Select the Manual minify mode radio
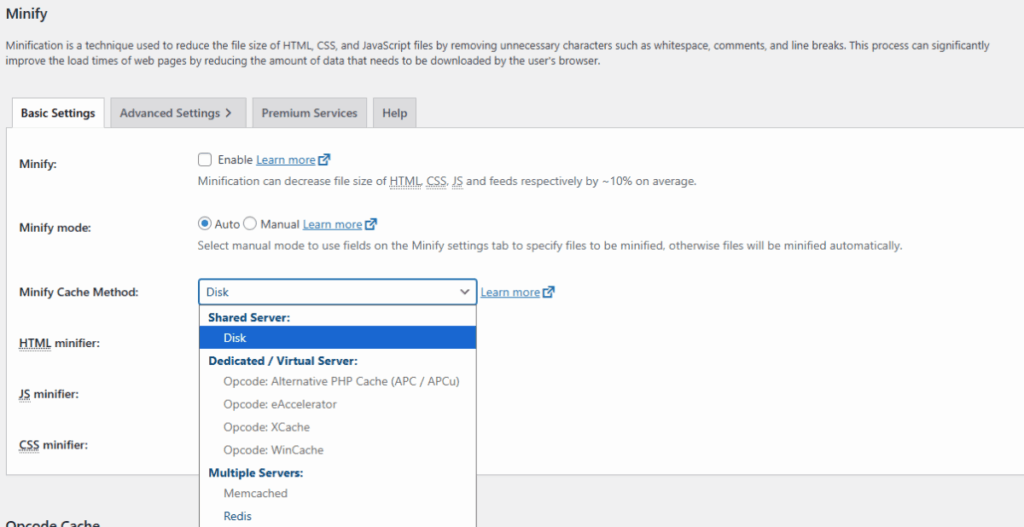1024x527 pixels. 250,224
